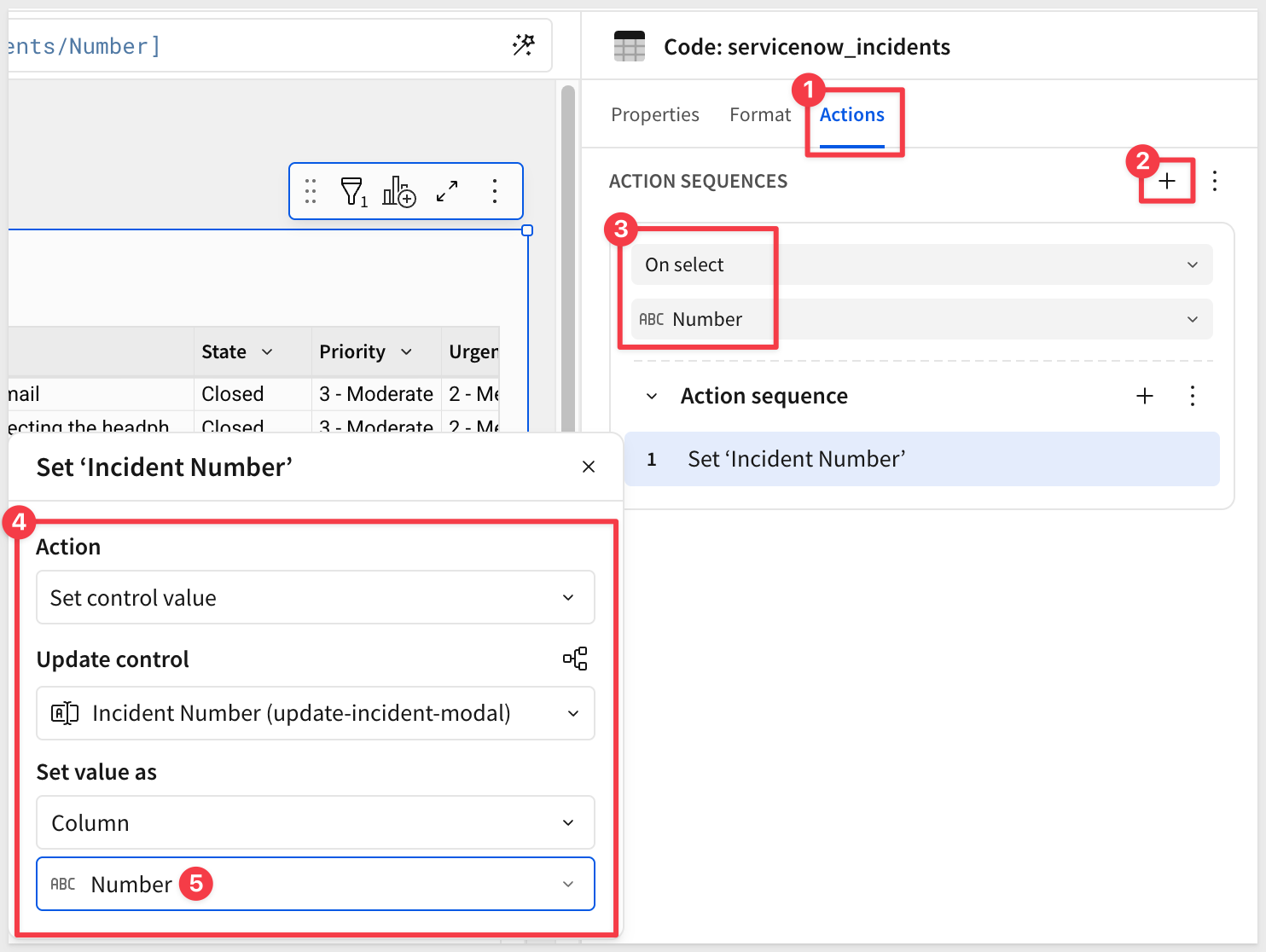This screenshot has height=952, width=1266.
Task: Close the Set 'Incident Number' popup
Action: (589, 467)
